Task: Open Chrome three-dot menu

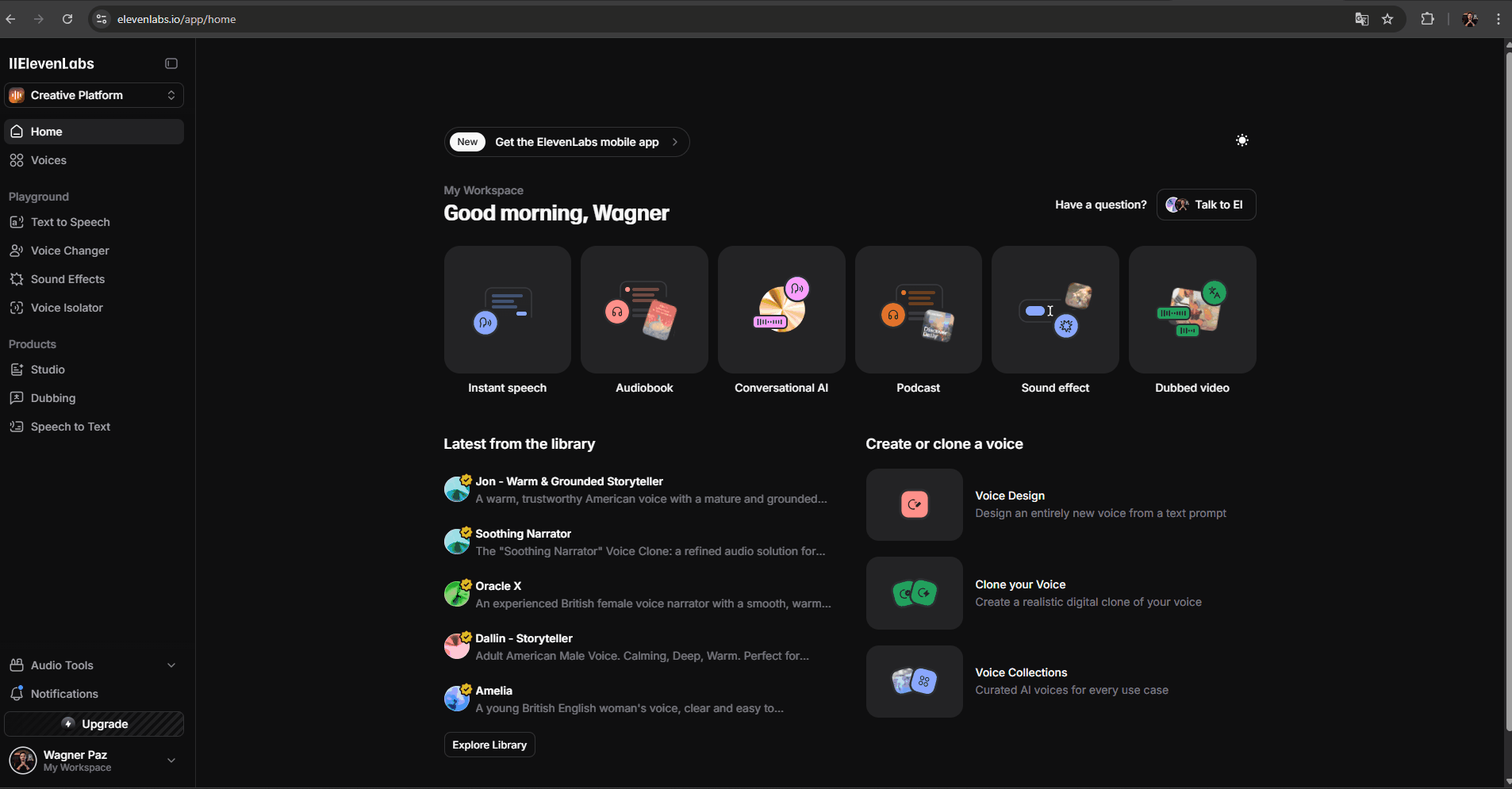Action: [1499, 19]
